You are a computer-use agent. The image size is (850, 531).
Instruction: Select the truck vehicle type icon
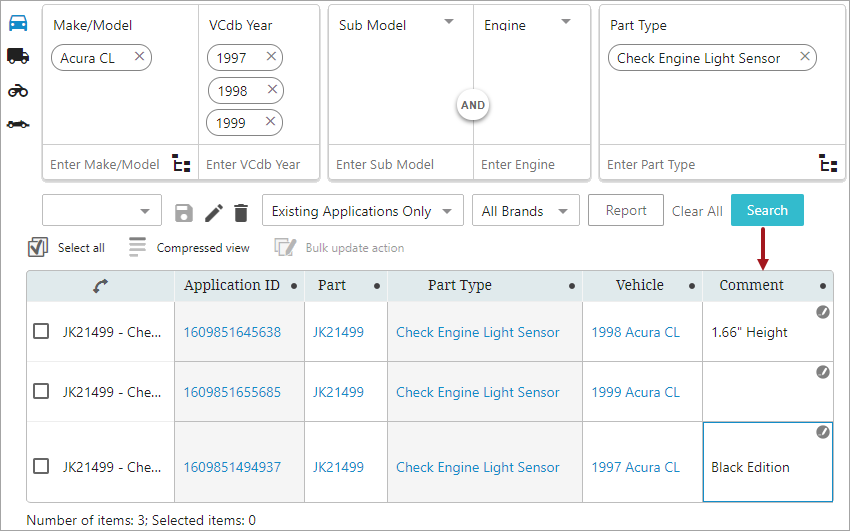pyautogui.click(x=18, y=56)
